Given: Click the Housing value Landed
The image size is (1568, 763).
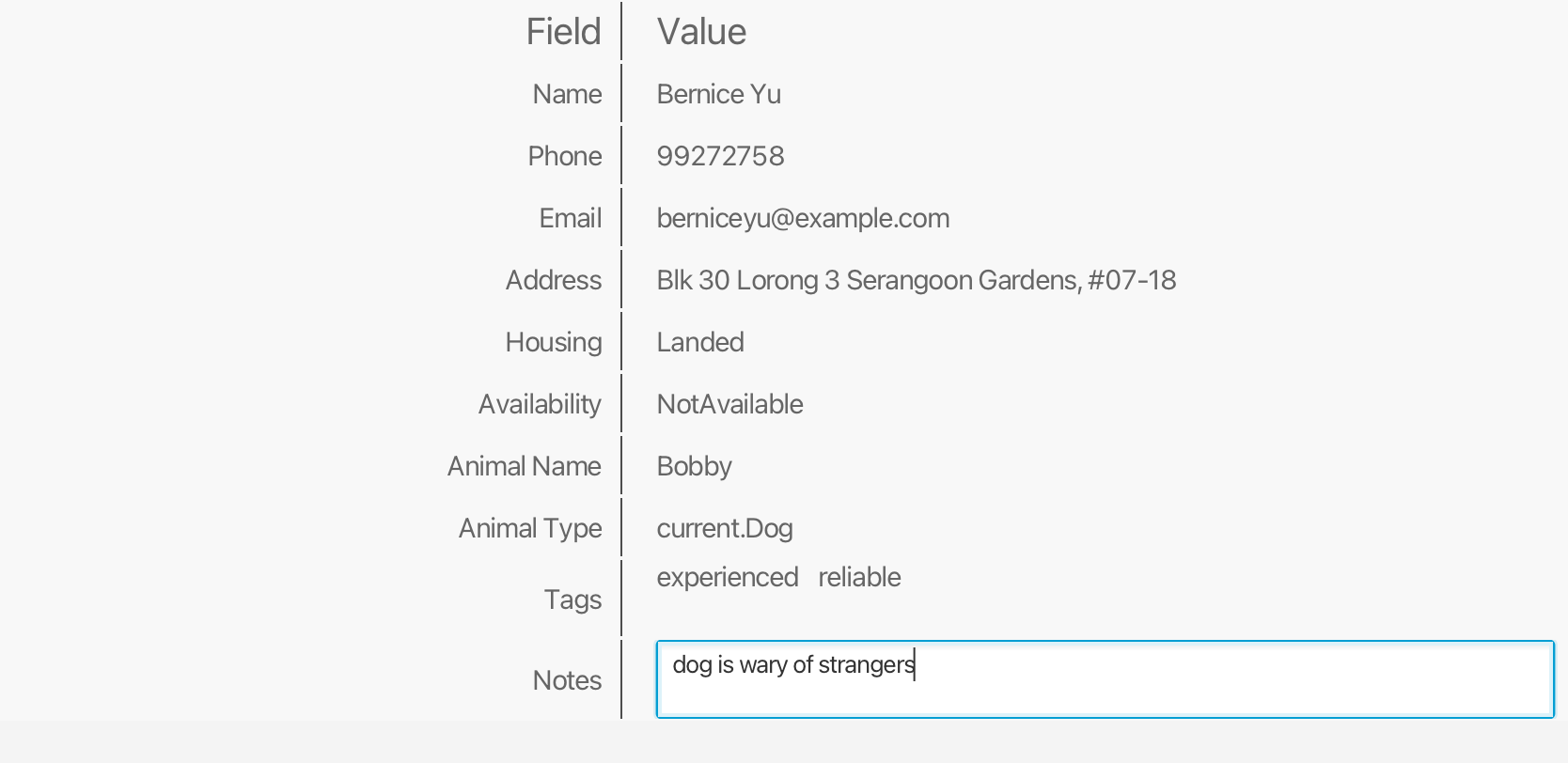Looking at the screenshot, I should coord(700,342).
